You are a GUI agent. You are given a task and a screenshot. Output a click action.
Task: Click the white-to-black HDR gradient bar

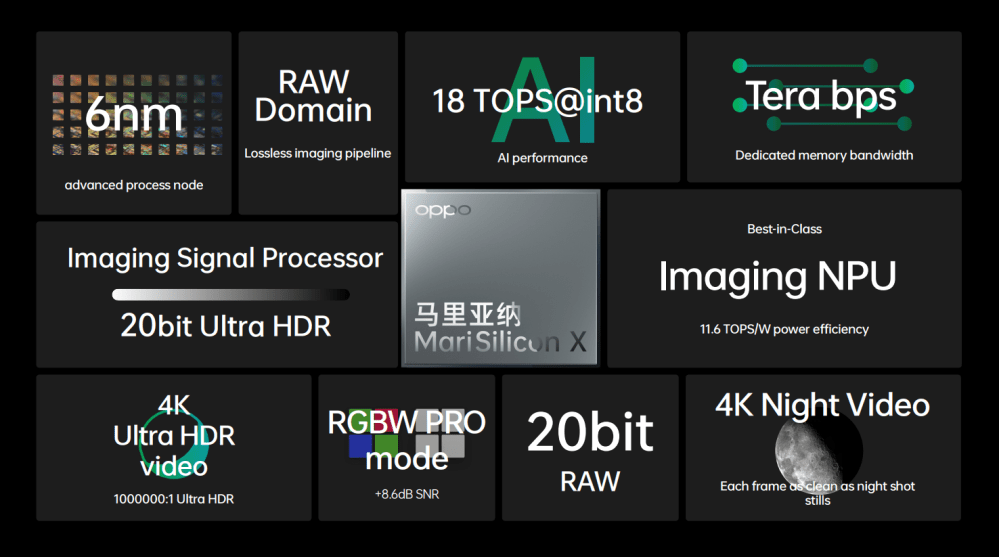click(230, 295)
